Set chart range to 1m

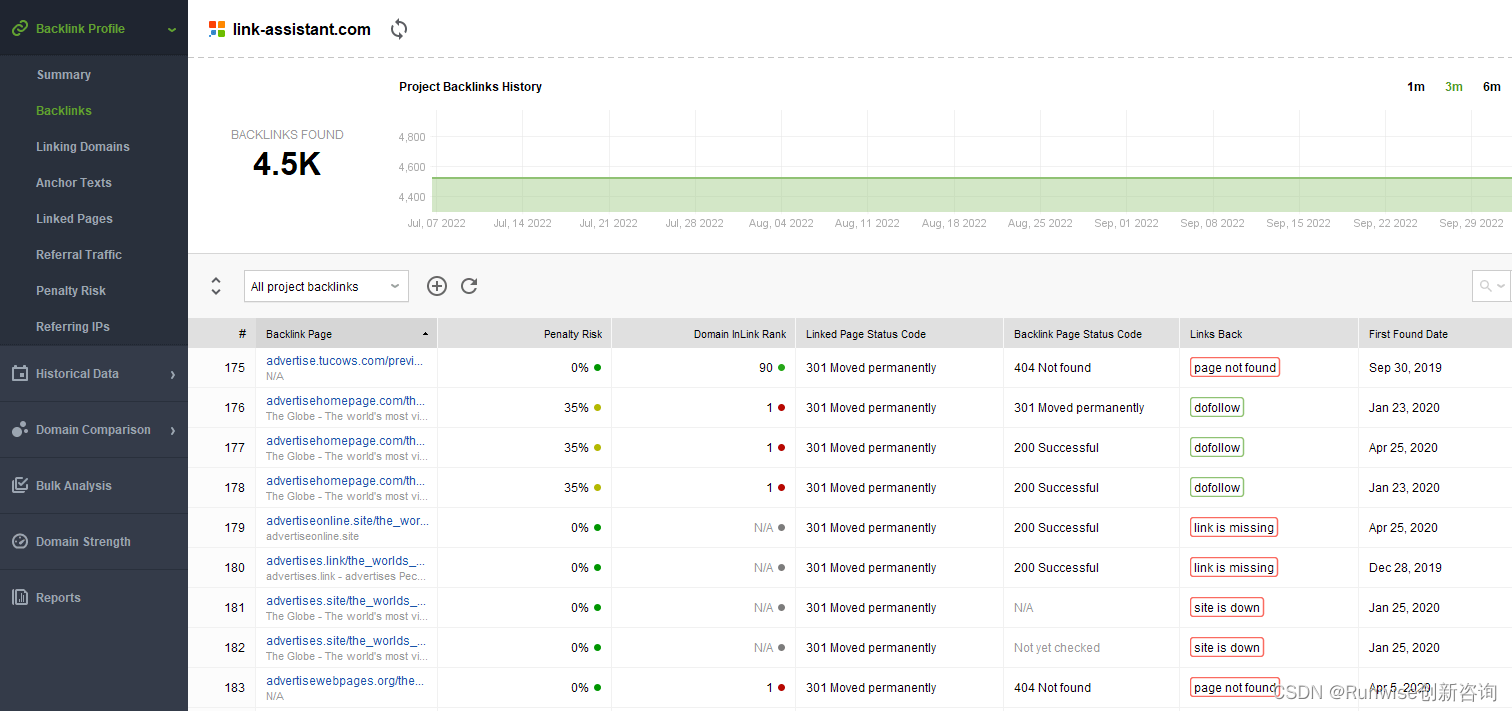(1416, 87)
